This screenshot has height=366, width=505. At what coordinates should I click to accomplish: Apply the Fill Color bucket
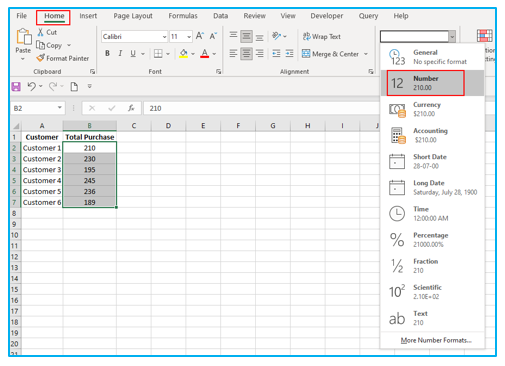pyautogui.click(x=183, y=53)
